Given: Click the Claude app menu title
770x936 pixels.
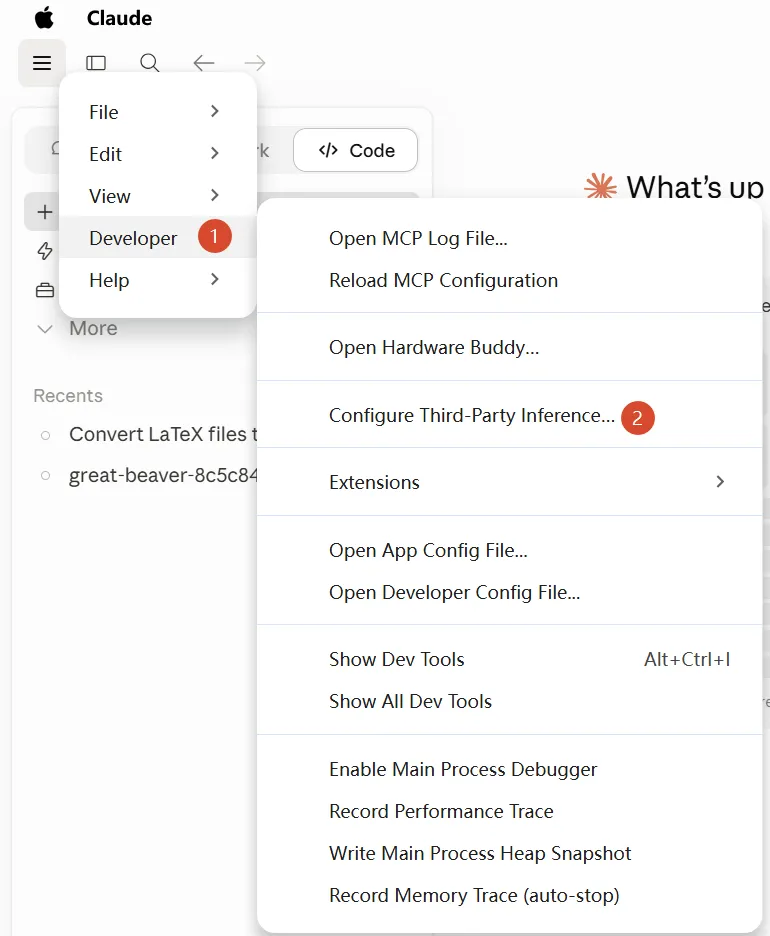Looking at the screenshot, I should 119,18.
